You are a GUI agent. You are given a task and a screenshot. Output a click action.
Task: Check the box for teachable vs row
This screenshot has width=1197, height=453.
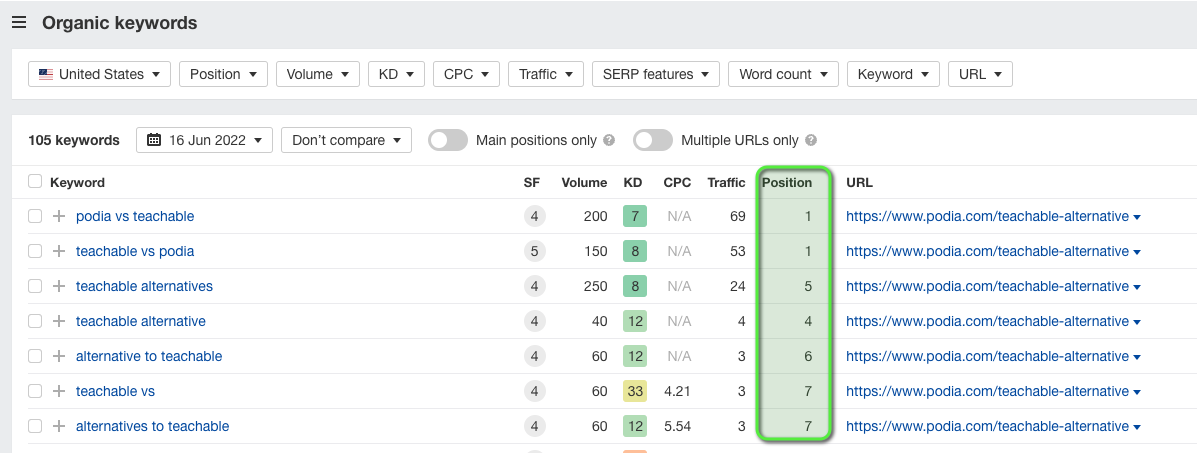(x=34, y=391)
